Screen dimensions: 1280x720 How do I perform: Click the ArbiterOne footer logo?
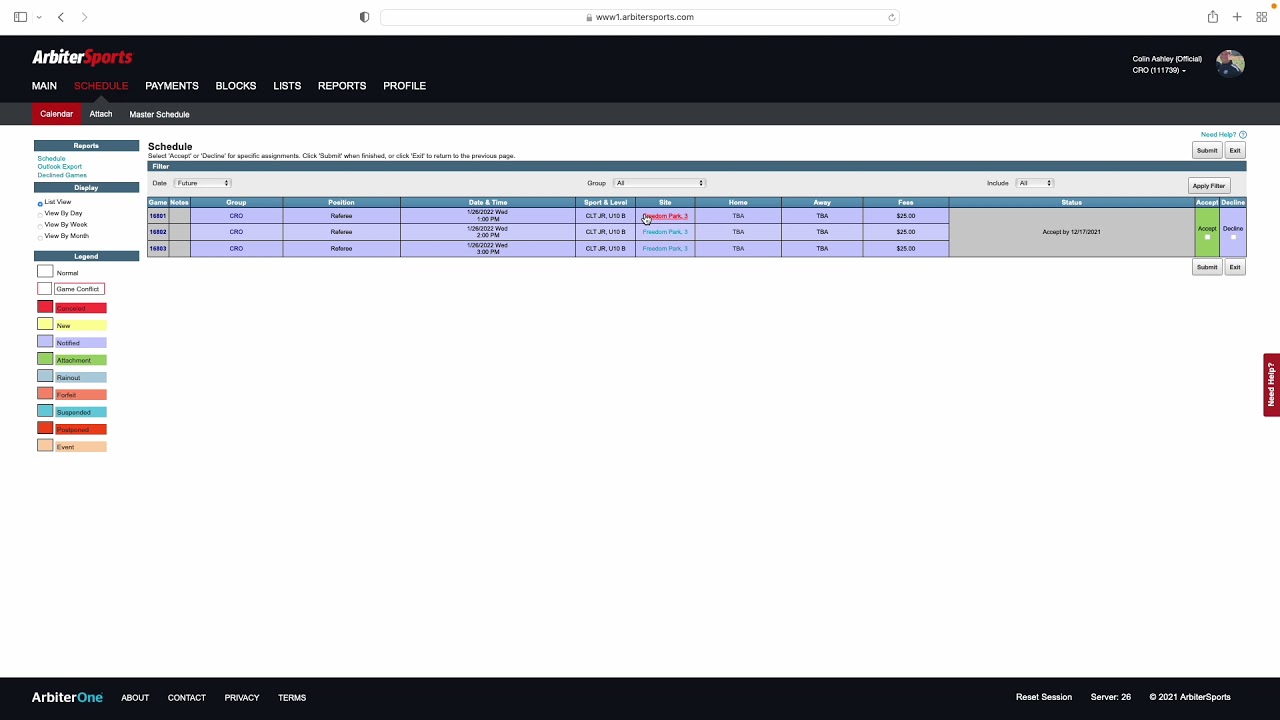67,697
